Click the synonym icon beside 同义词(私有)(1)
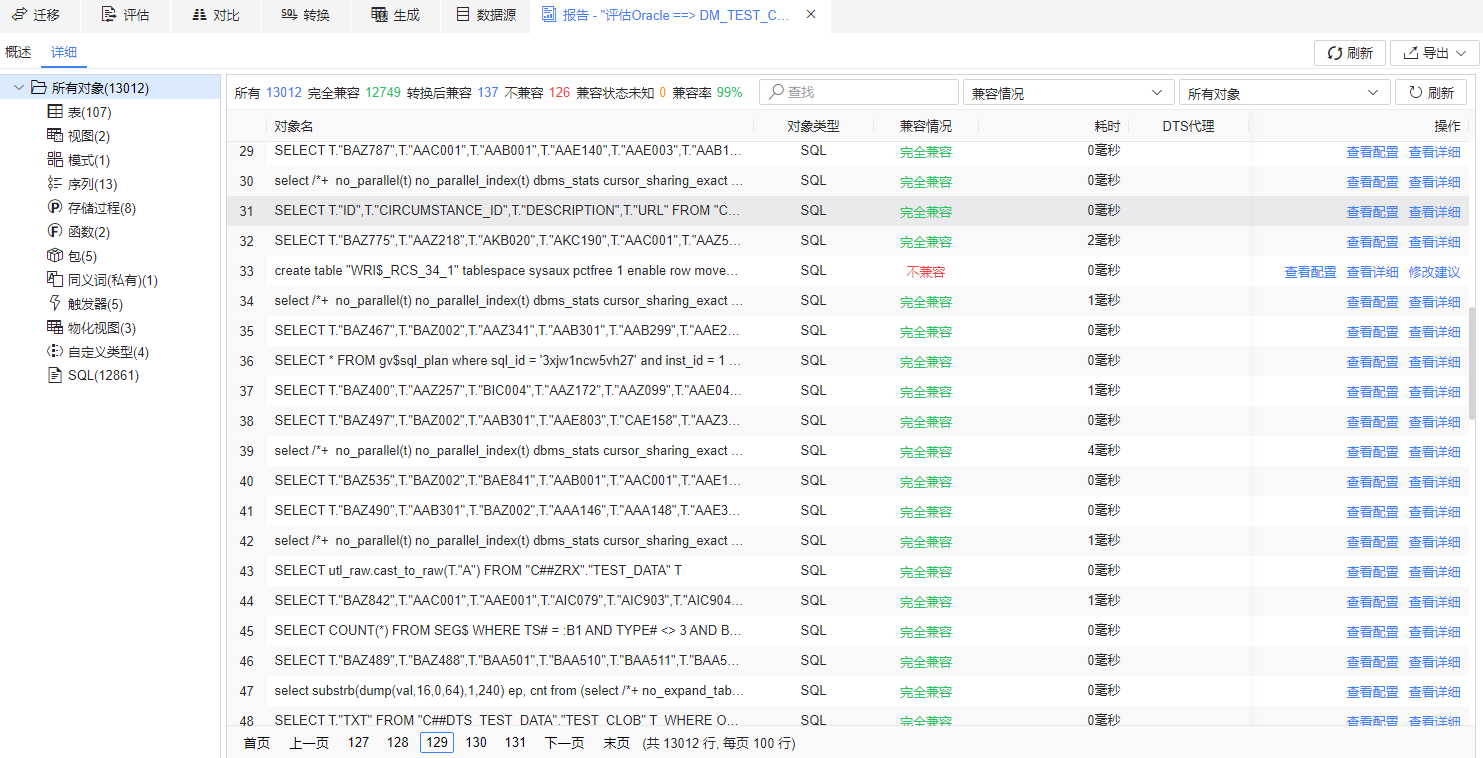 55,280
